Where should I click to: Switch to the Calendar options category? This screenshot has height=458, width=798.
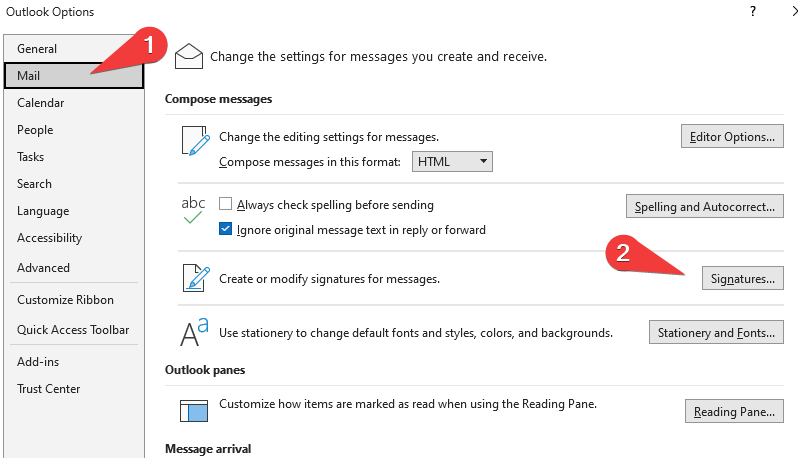pos(40,102)
